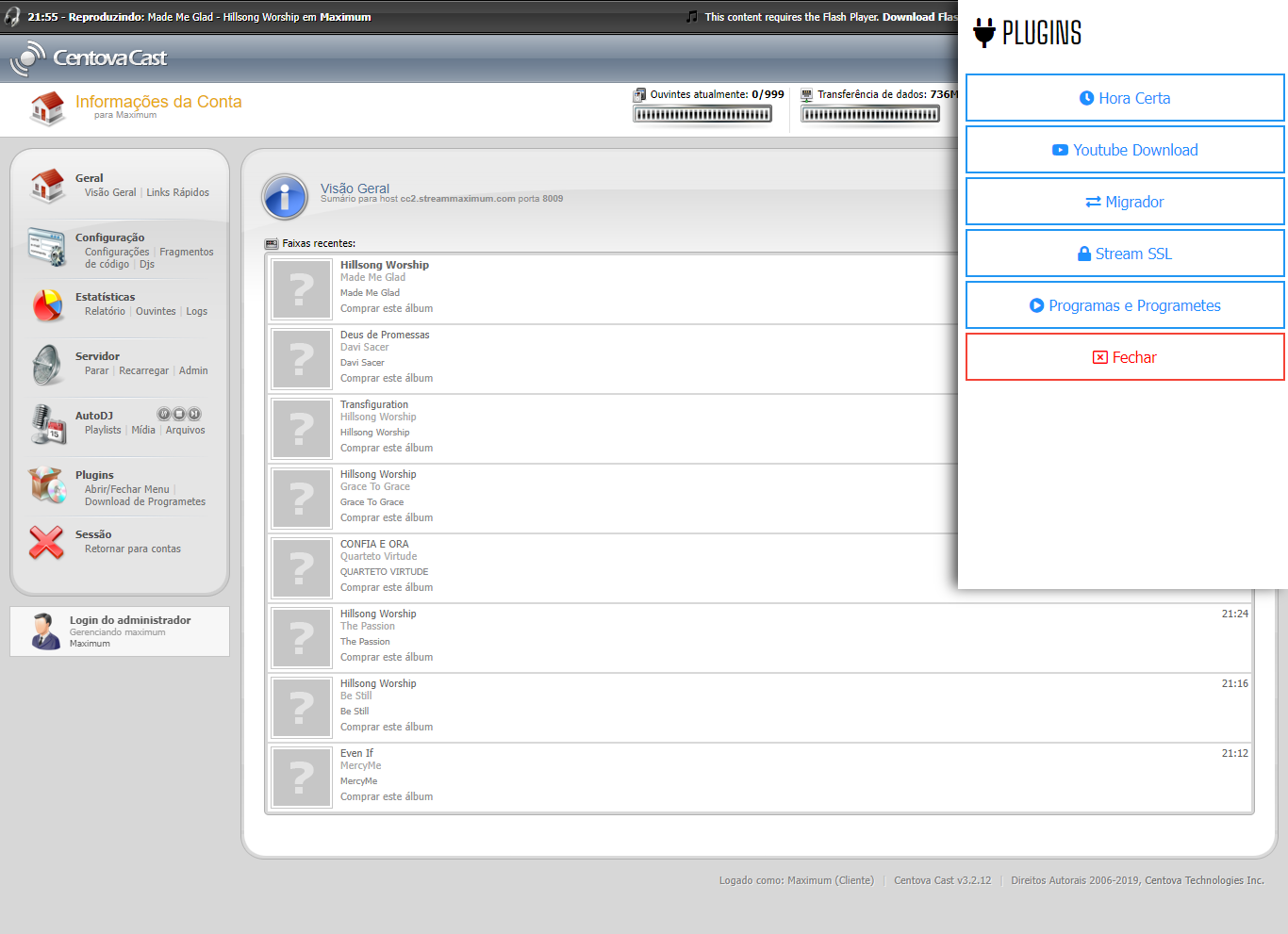
Task: Click the Estatísticas pie chart icon
Action: pyautogui.click(x=47, y=305)
